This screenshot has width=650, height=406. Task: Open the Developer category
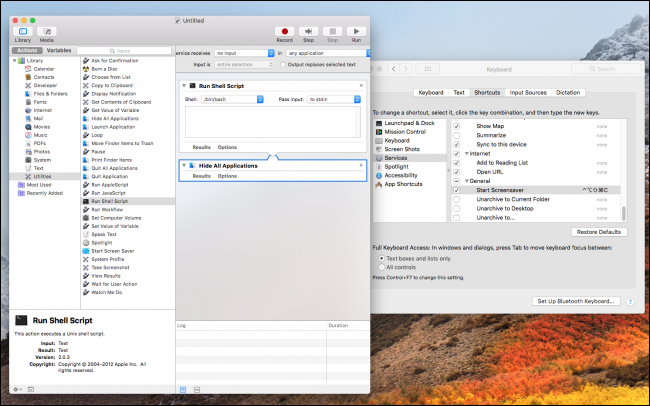pyautogui.click(x=45, y=85)
